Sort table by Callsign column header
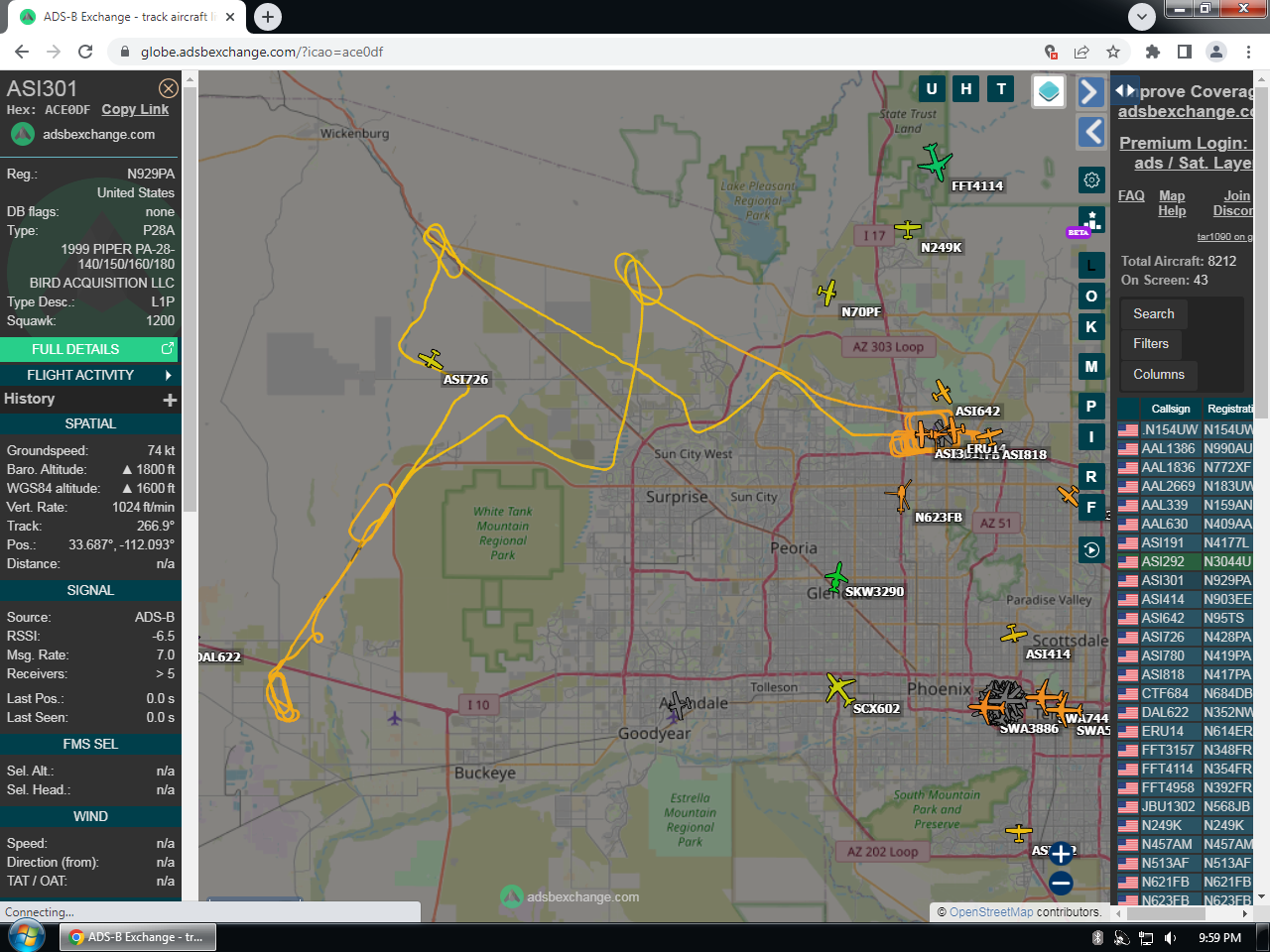 1171,409
